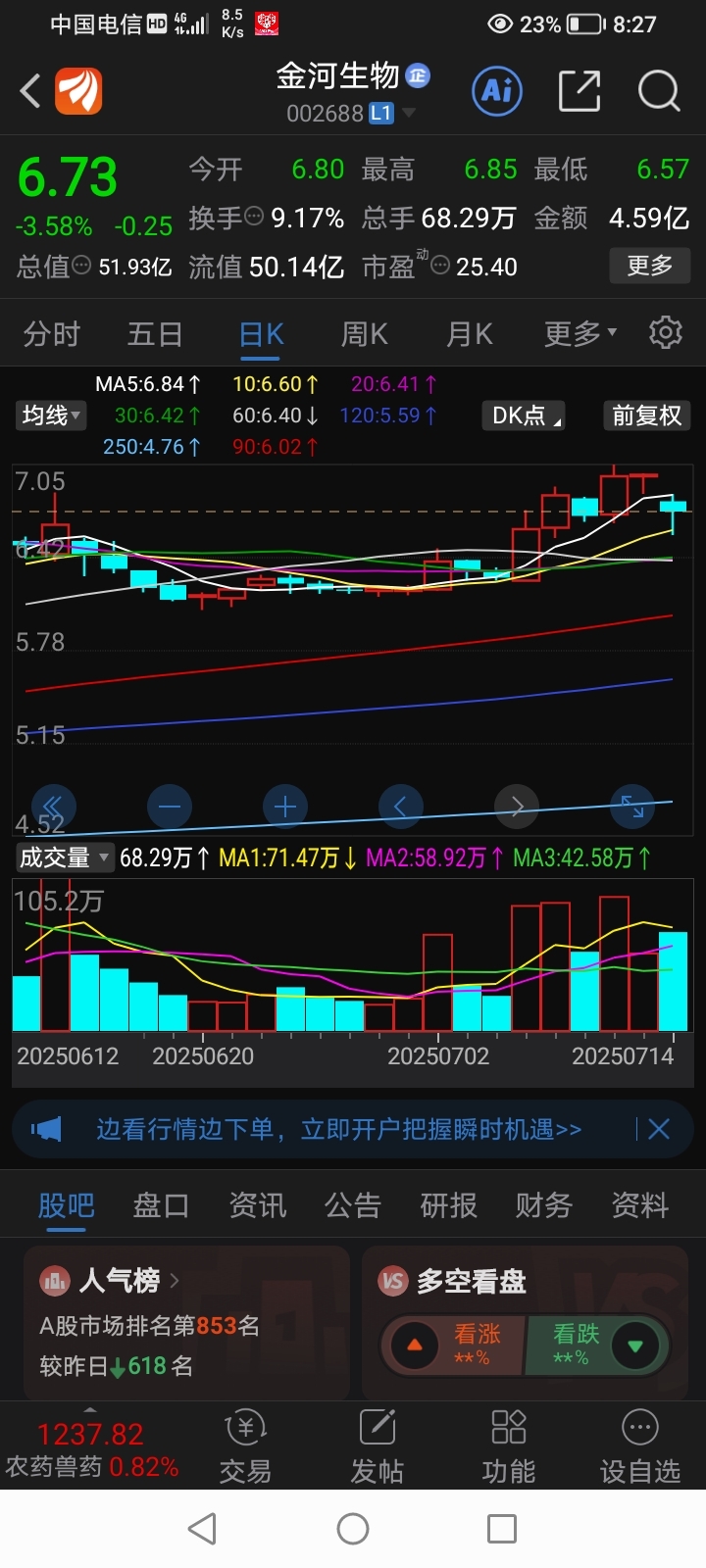Tap the 换手 info circle icon

click(254, 217)
